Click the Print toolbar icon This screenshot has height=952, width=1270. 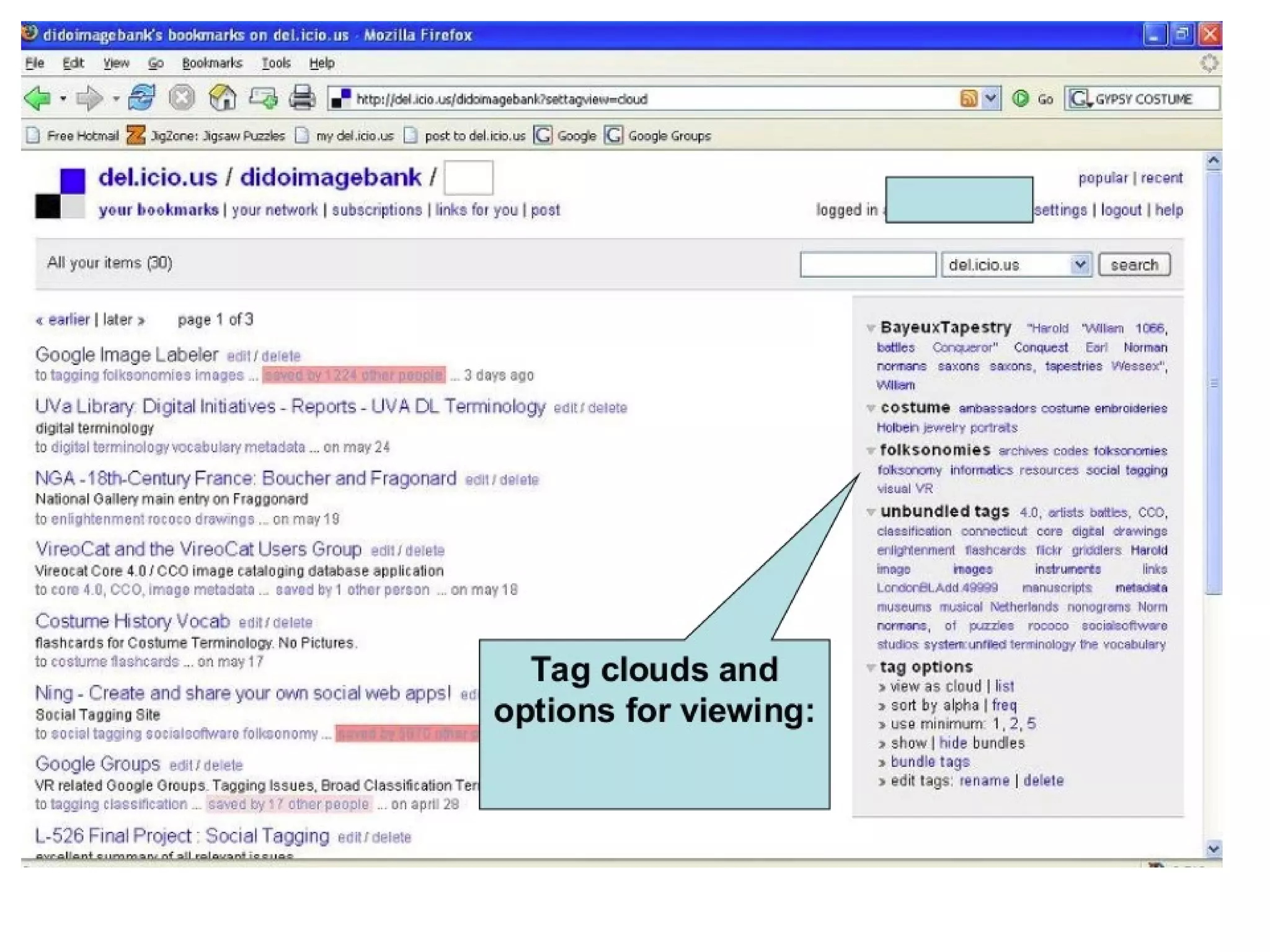click(302, 98)
